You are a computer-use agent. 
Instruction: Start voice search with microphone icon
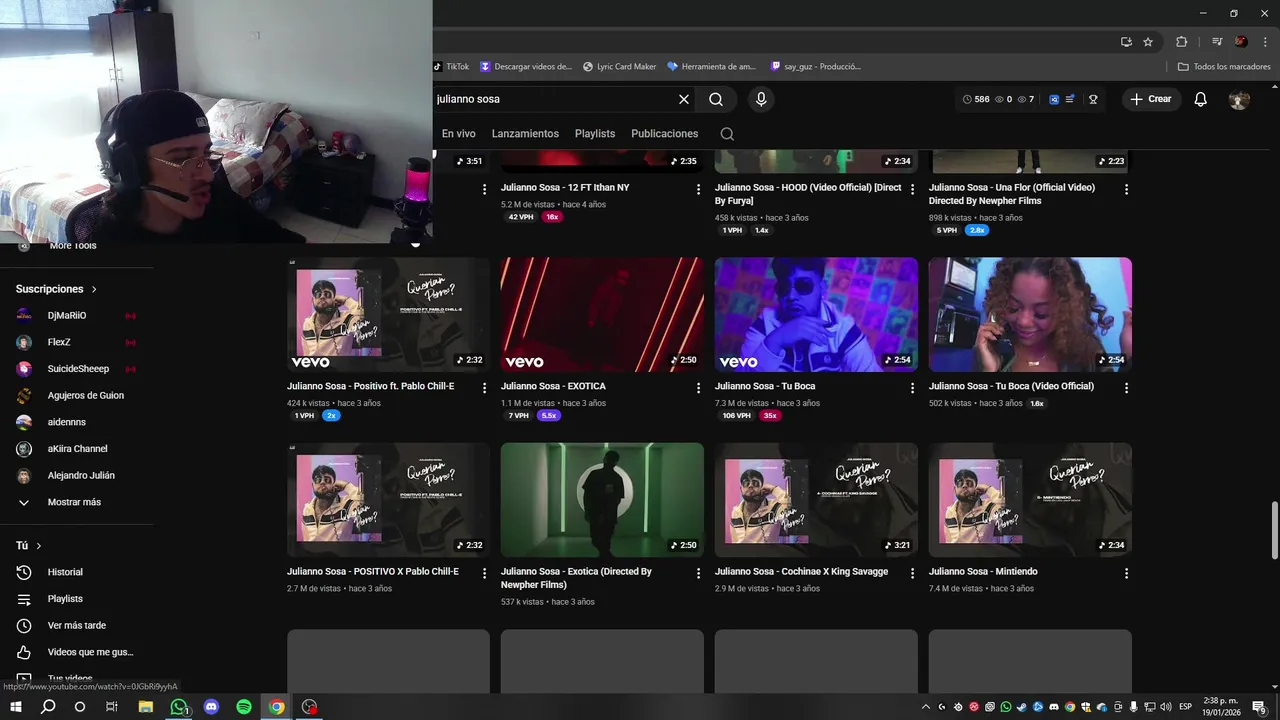761,99
